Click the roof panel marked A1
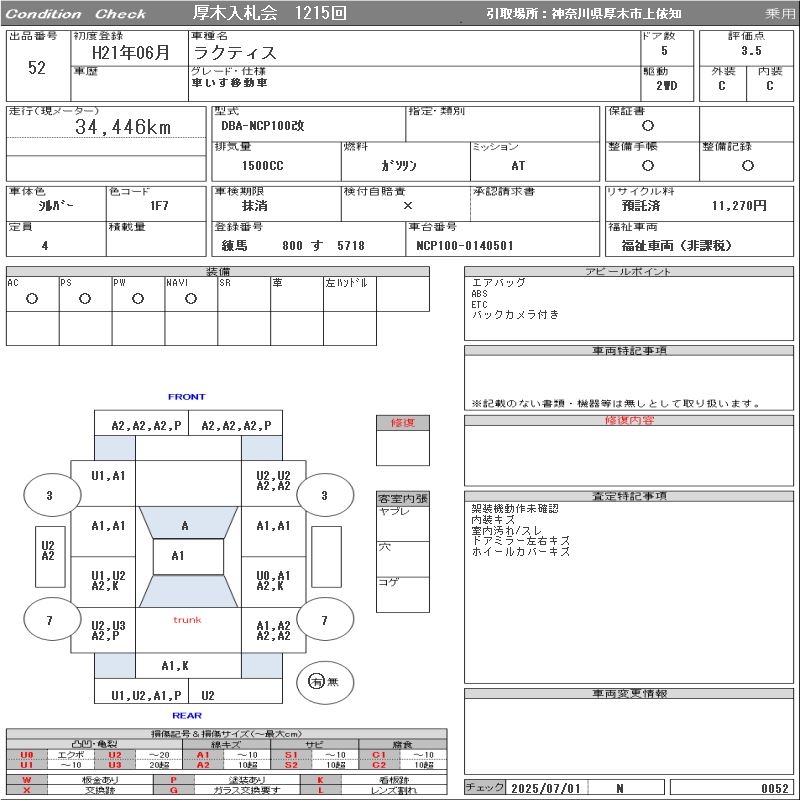 (178, 556)
